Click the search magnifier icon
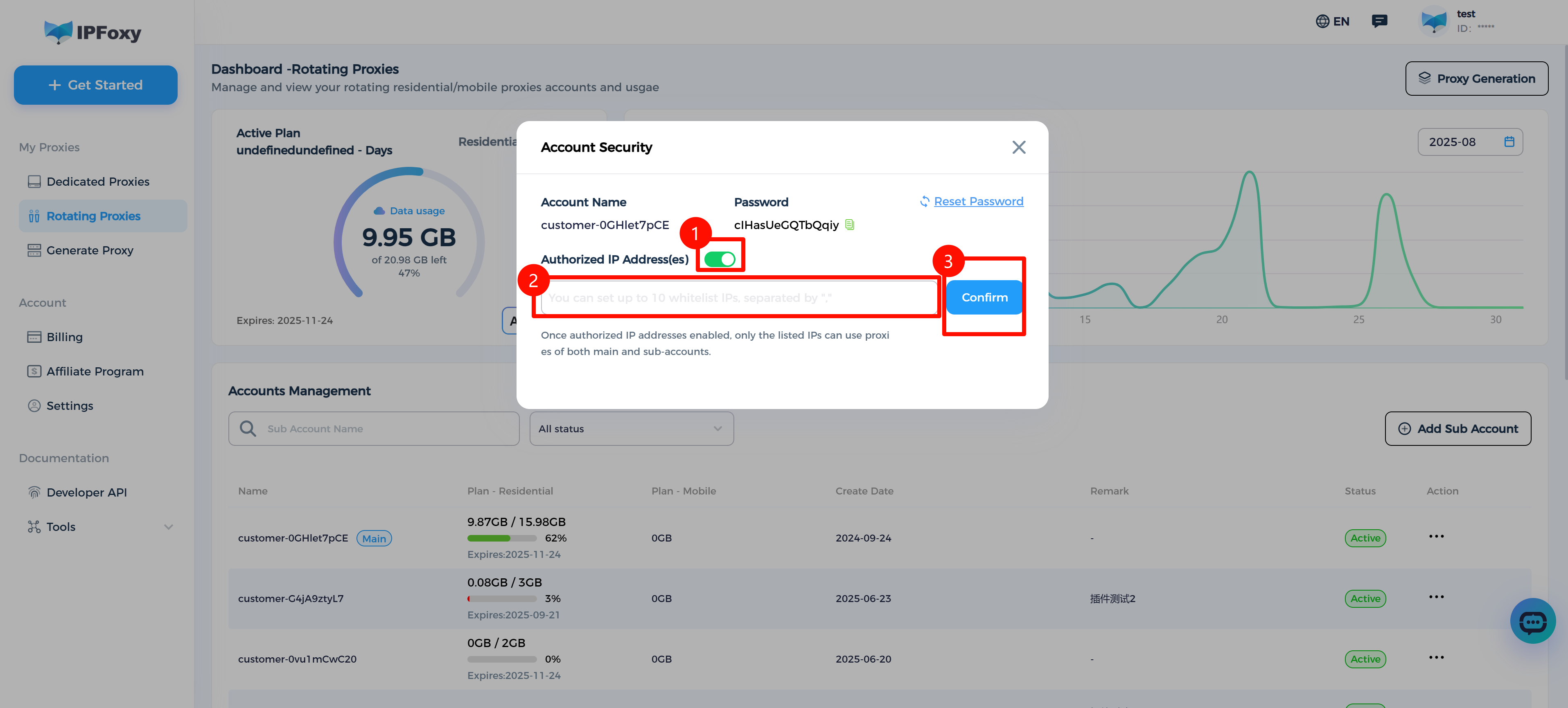1568x708 pixels. [x=247, y=429]
